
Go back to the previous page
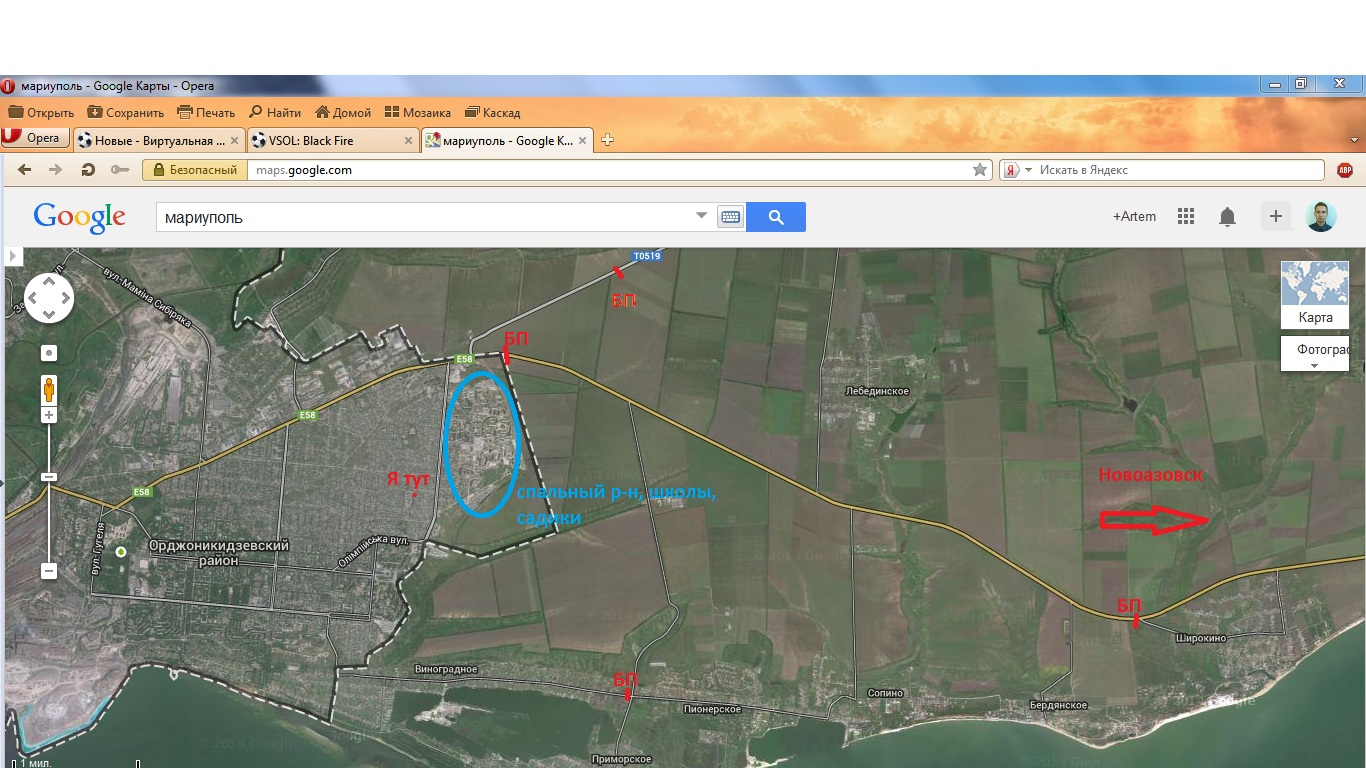(26, 170)
